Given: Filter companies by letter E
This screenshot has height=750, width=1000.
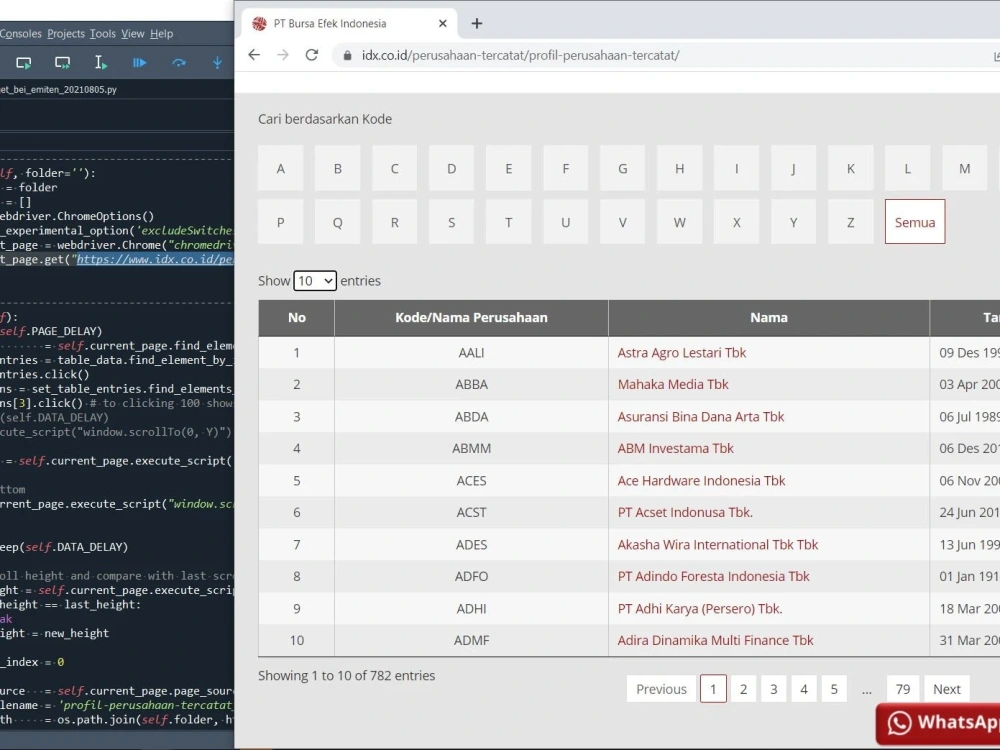Looking at the screenshot, I should (508, 168).
